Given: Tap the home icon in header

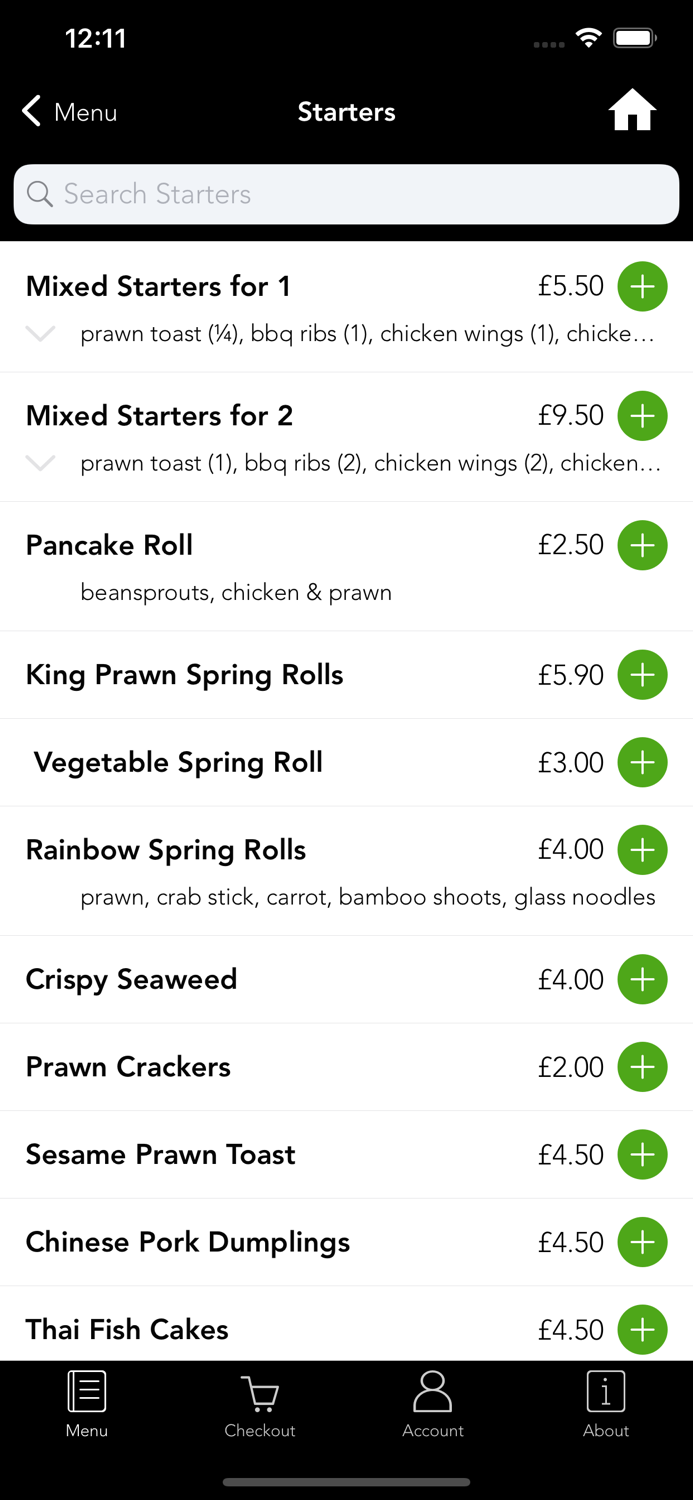Looking at the screenshot, I should 632,111.
